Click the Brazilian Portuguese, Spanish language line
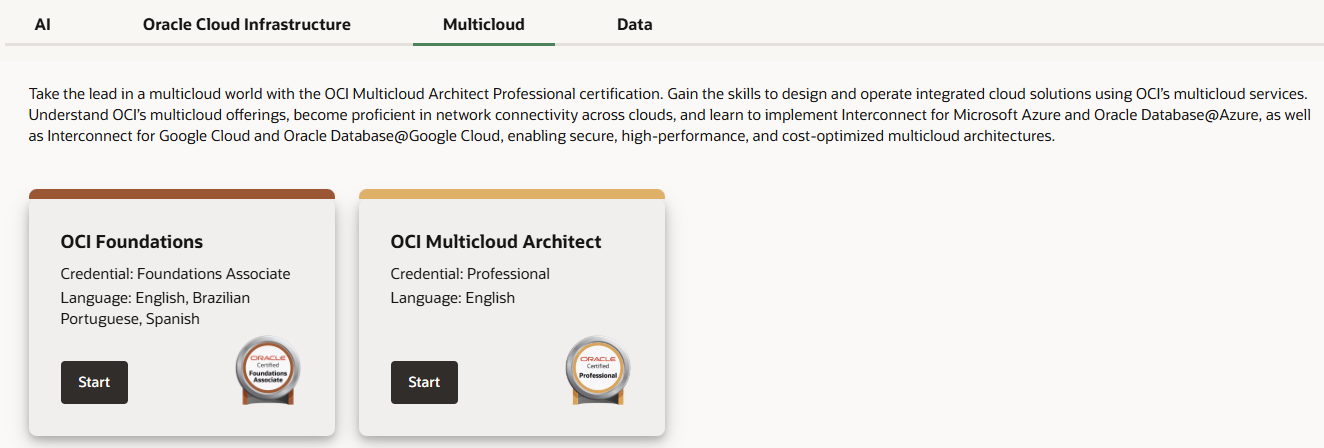 click(x=155, y=308)
